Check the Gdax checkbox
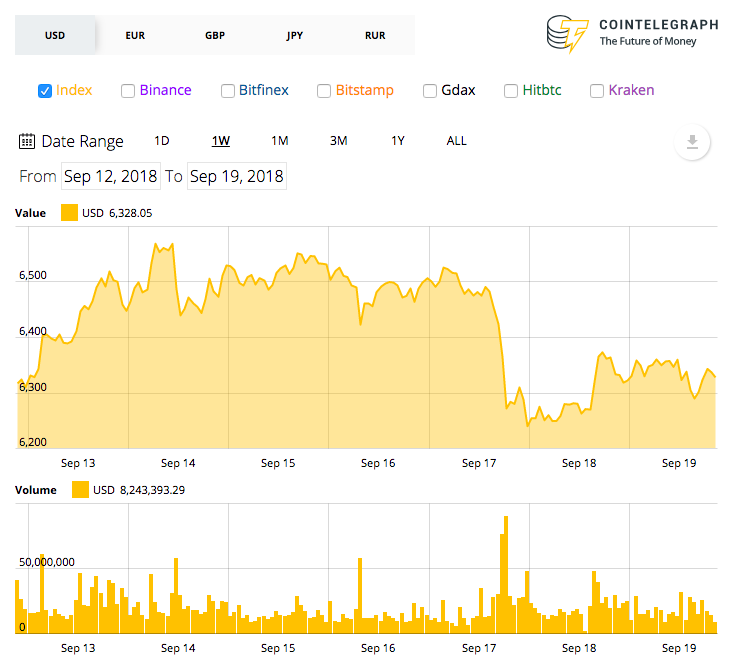The width and height of the screenshot is (732, 670). click(x=429, y=91)
